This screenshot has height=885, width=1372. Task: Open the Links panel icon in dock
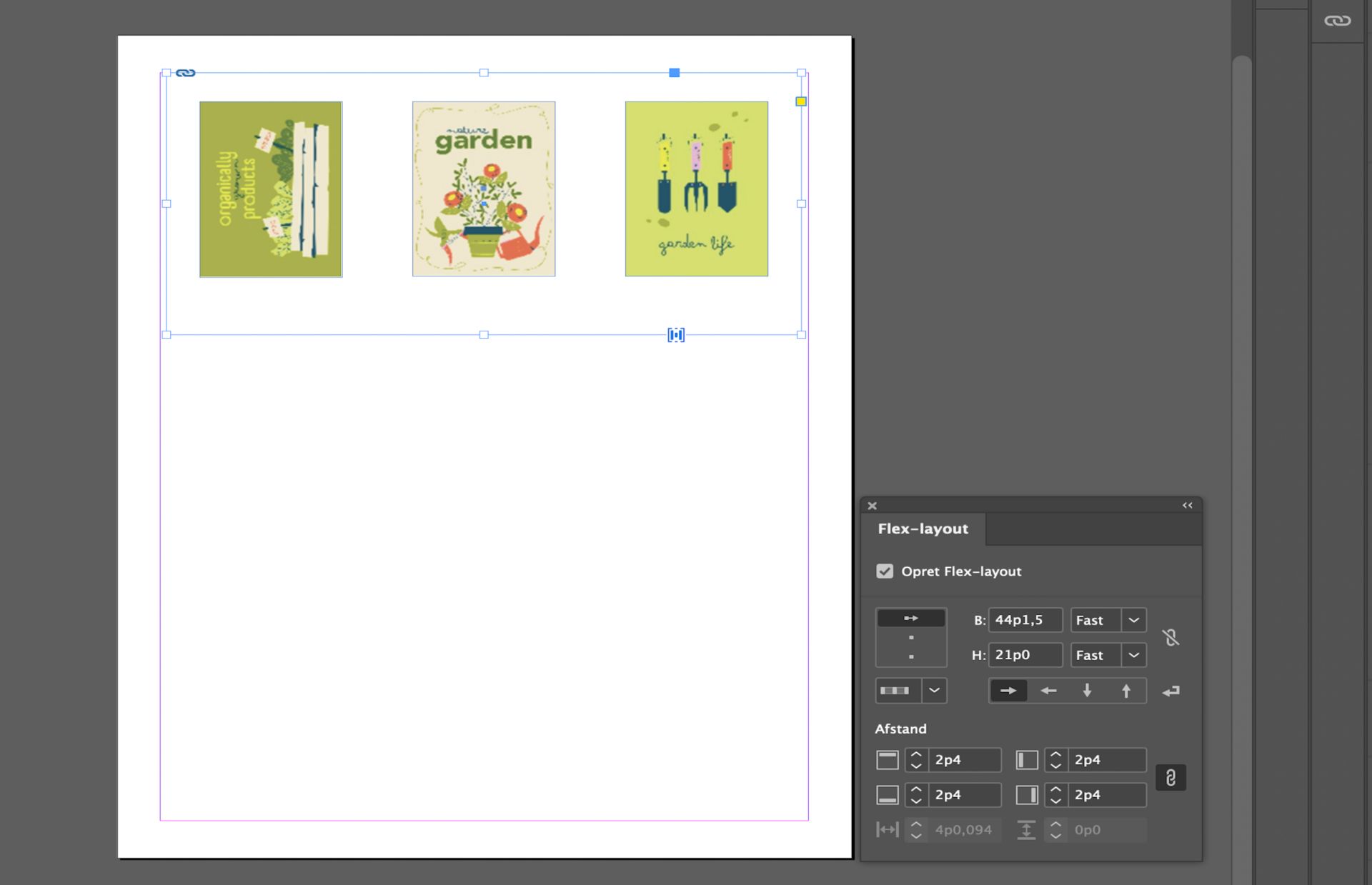point(1337,21)
